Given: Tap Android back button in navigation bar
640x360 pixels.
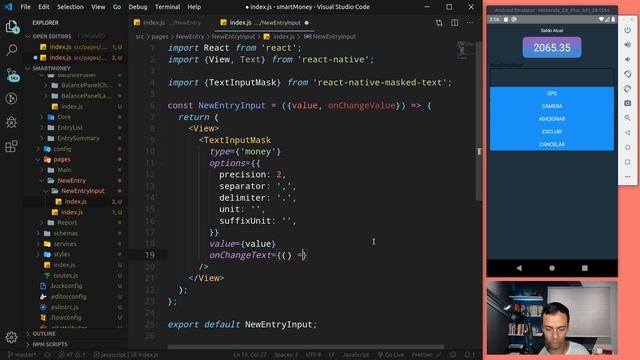Looking at the screenshot, I should coord(519,268).
